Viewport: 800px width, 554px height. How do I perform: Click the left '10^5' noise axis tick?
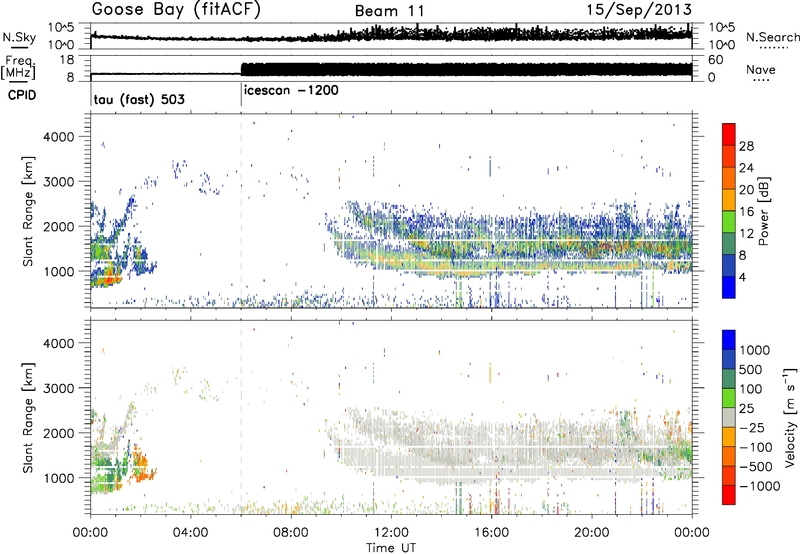pos(61,27)
